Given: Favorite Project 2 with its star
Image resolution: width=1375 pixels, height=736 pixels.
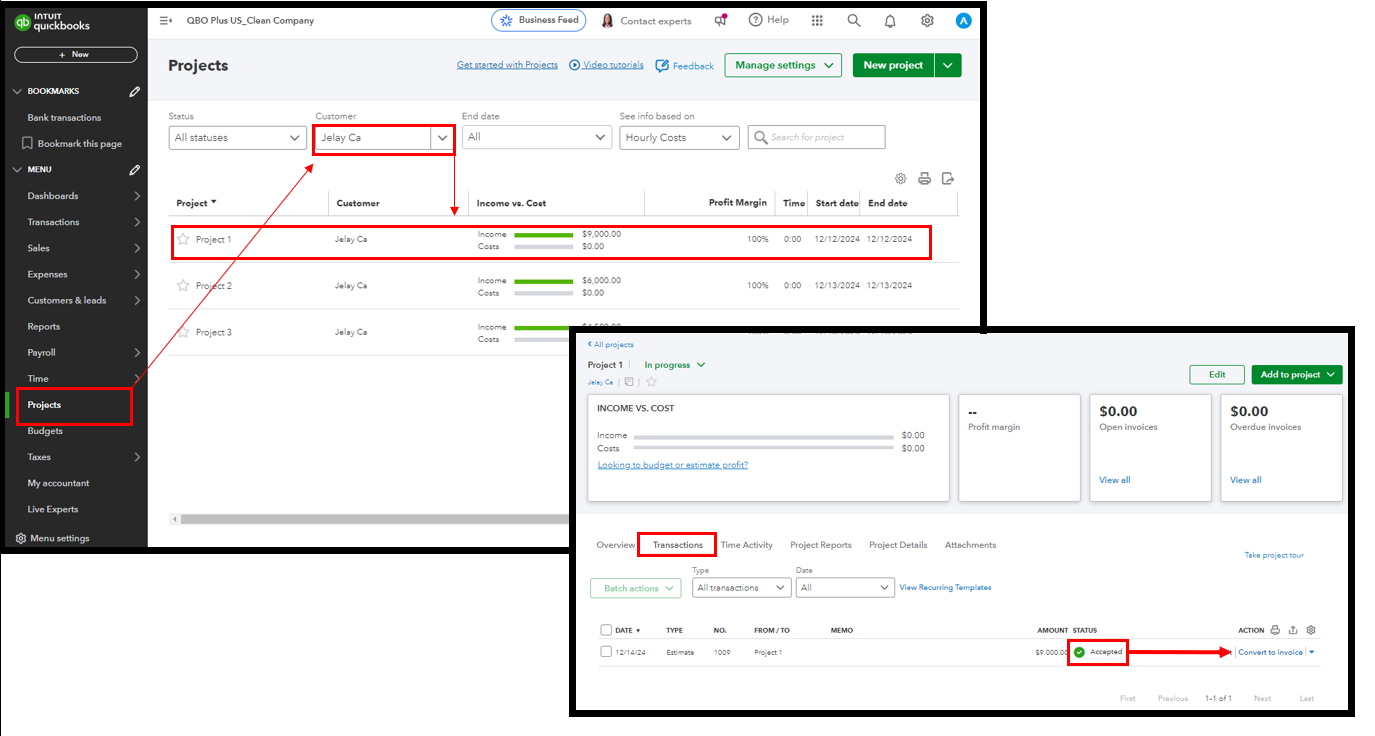Looking at the screenshot, I should click(183, 286).
